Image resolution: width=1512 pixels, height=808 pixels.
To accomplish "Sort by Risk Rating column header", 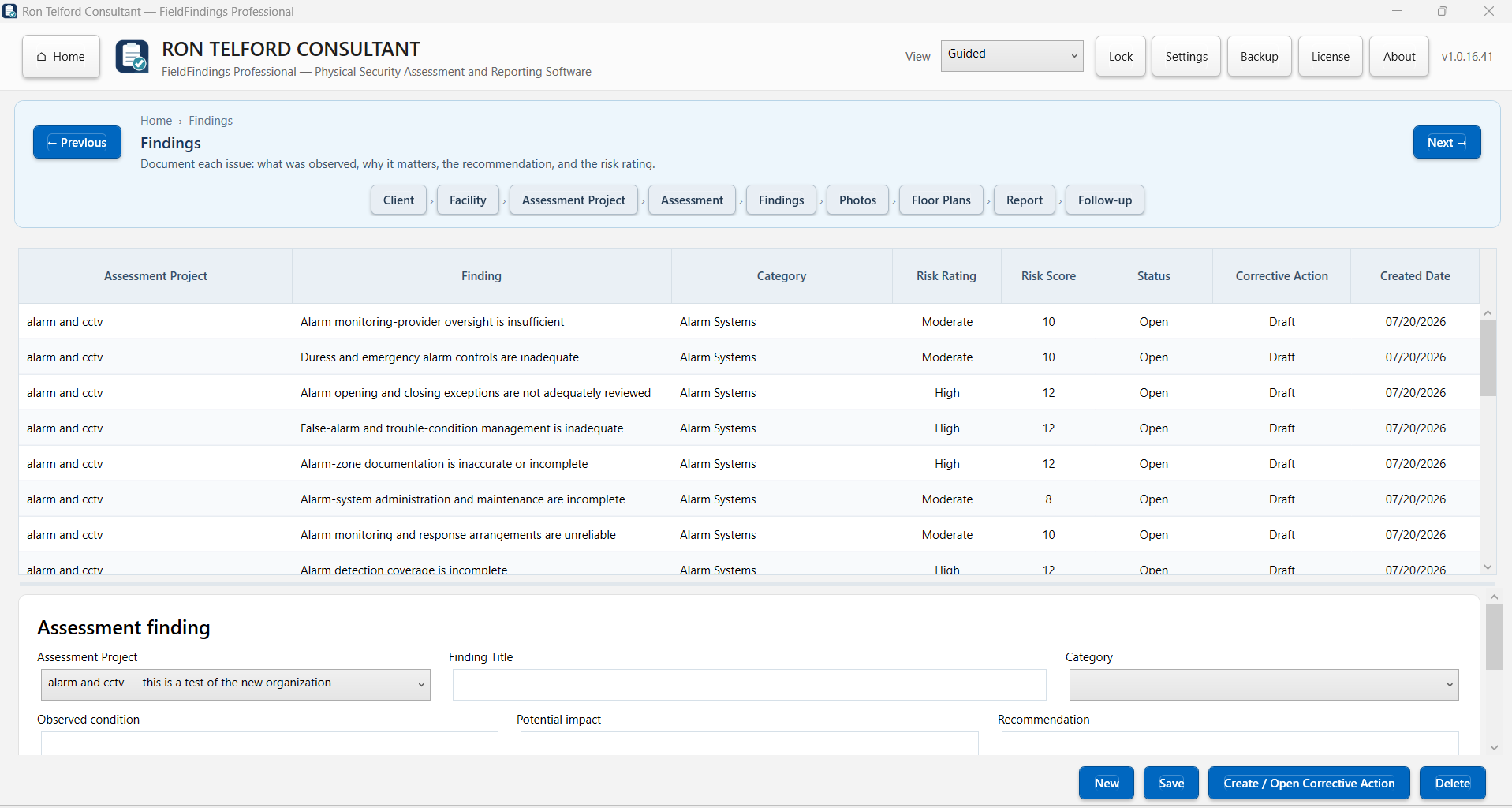I will pyautogui.click(x=946, y=276).
